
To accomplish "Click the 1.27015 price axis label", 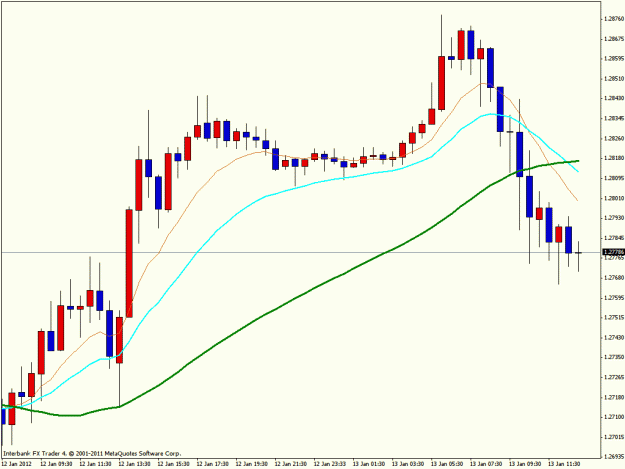I will [614, 437].
